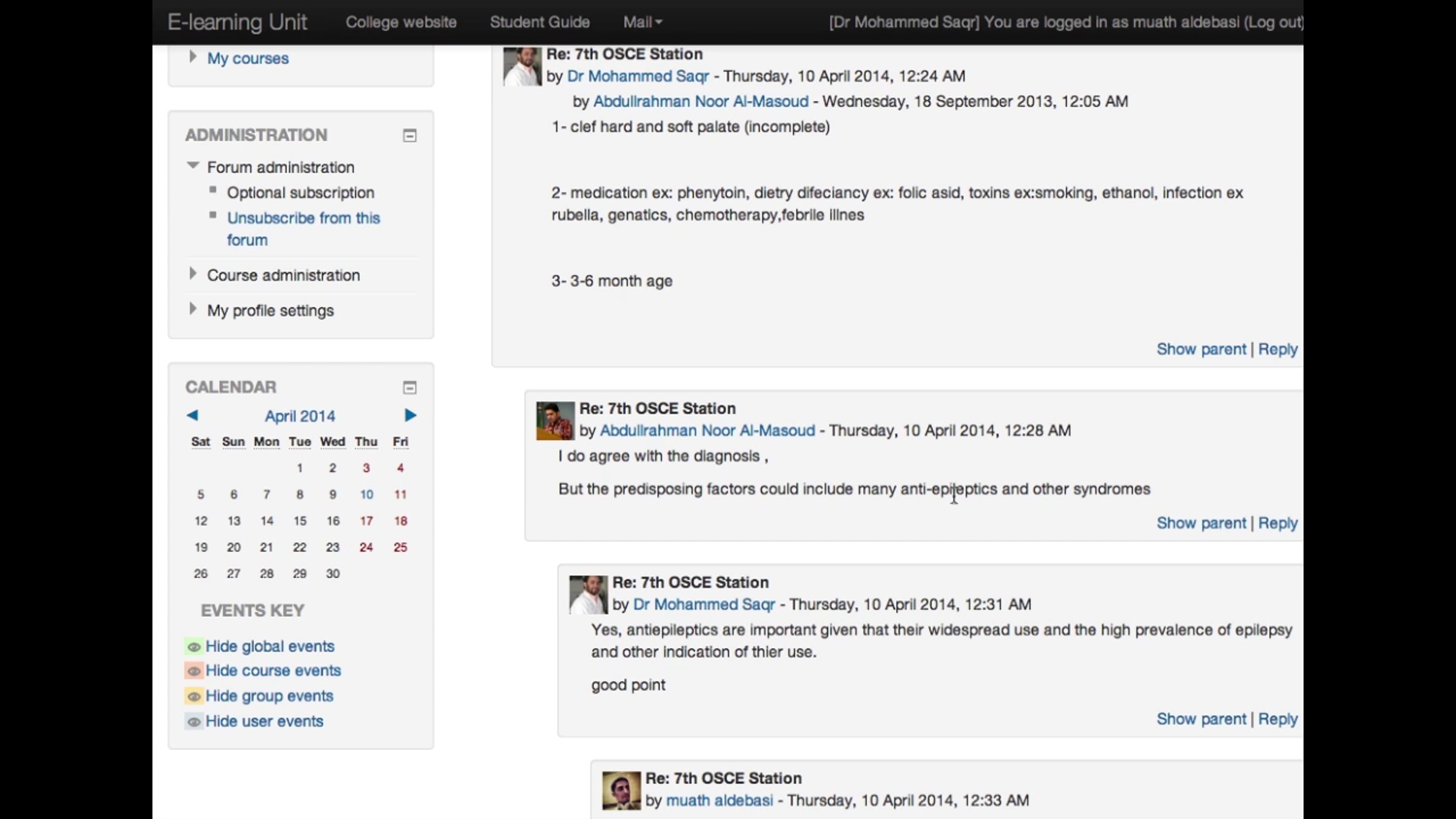The image size is (1456, 819).
Task: Collapse the Calendar block with its minus icon
Action: coord(409,388)
